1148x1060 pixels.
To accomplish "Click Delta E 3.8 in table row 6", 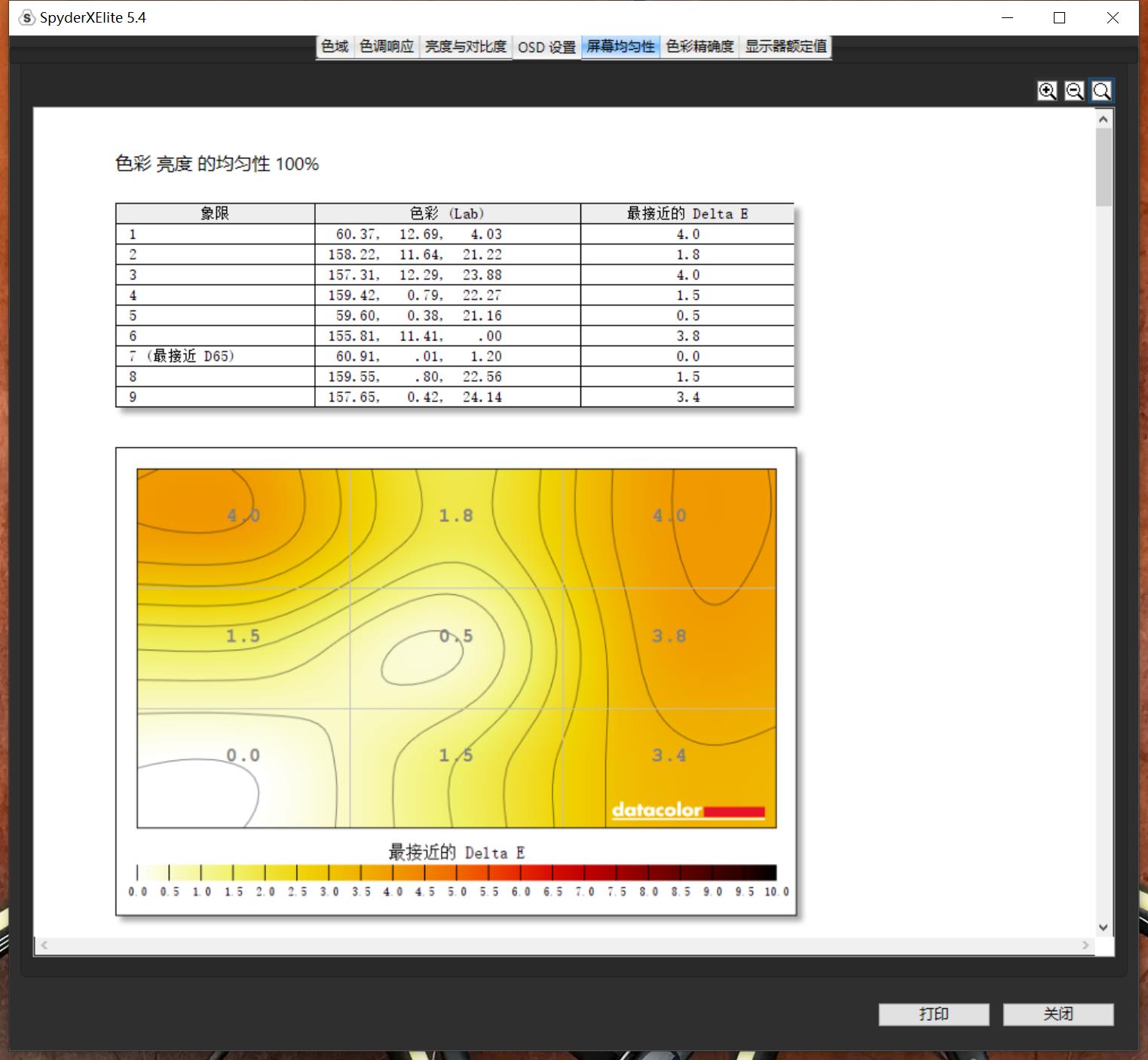I will tap(687, 336).
